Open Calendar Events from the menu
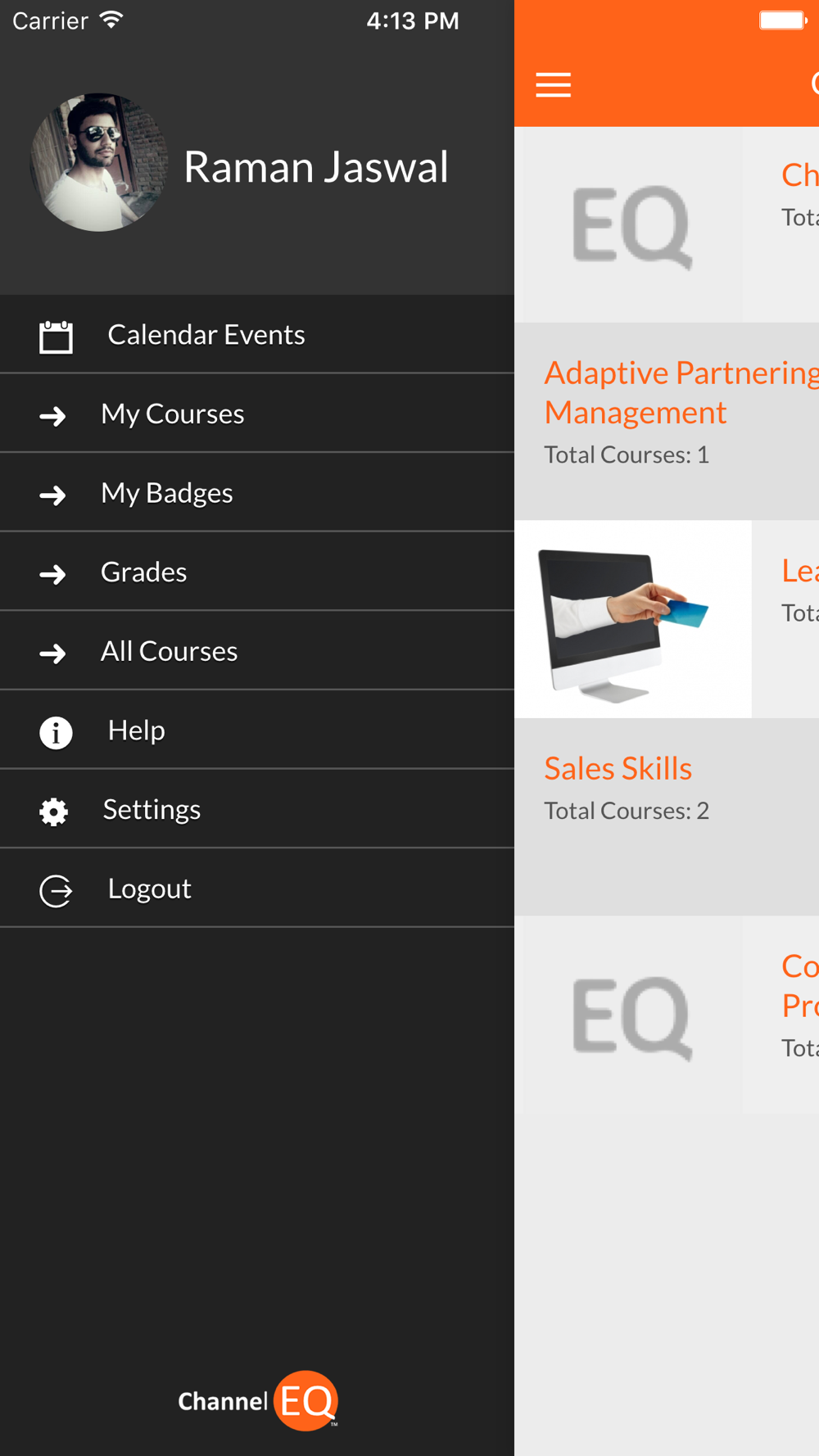Image resolution: width=819 pixels, height=1456 pixels. coord(257,334)
